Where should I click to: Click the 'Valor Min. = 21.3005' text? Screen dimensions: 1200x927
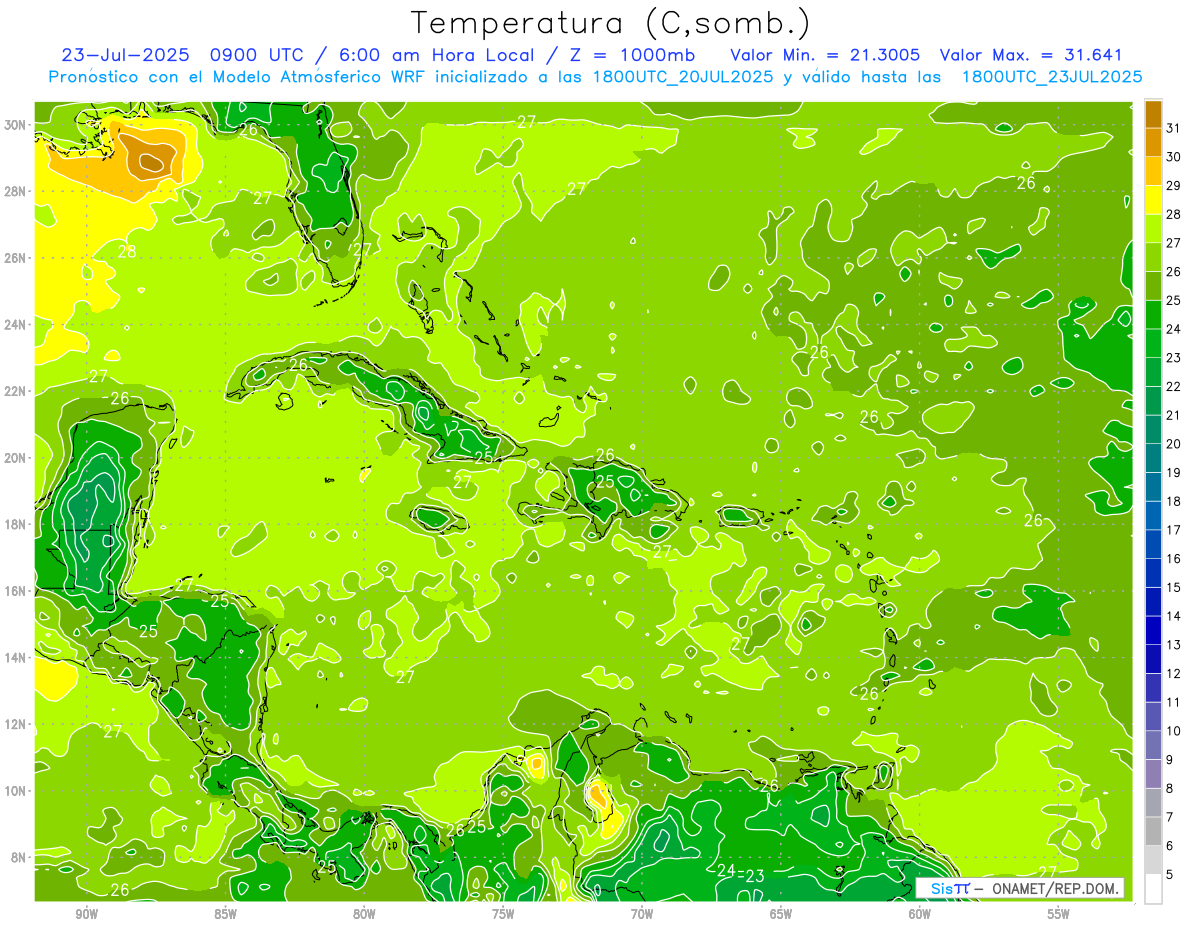[825, 55]
